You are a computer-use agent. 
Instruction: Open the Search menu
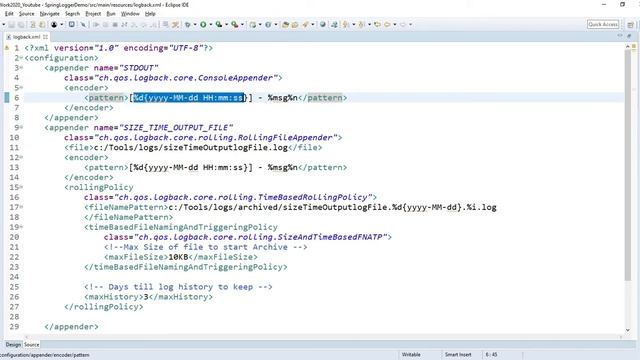72,14
